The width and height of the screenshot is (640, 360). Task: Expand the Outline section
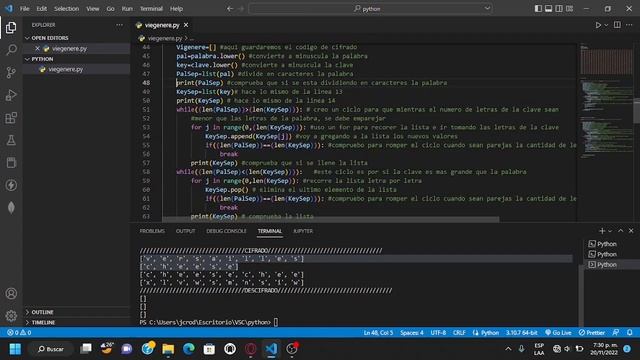coord(42,312)
